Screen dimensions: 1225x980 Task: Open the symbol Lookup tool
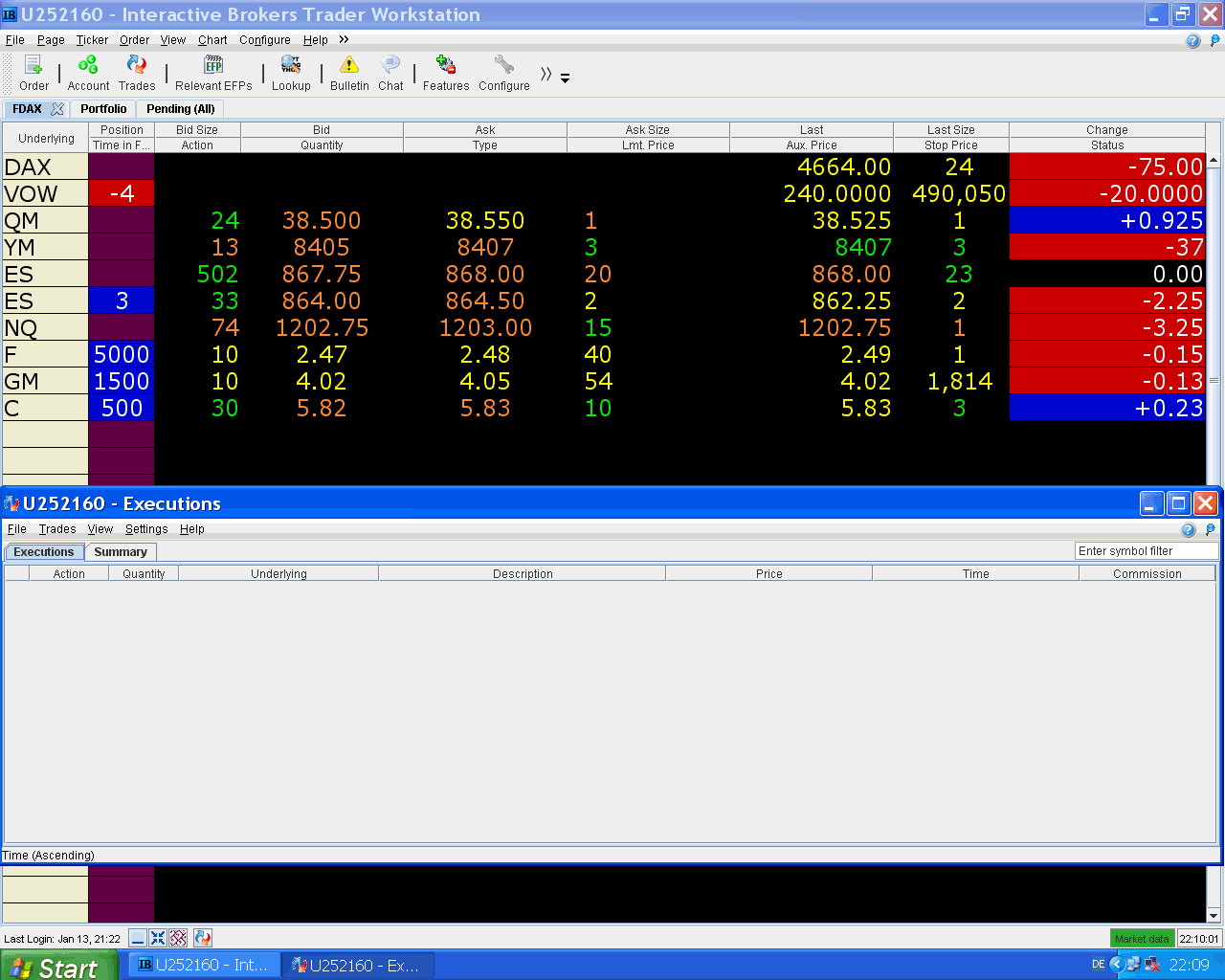coord(291,73)
